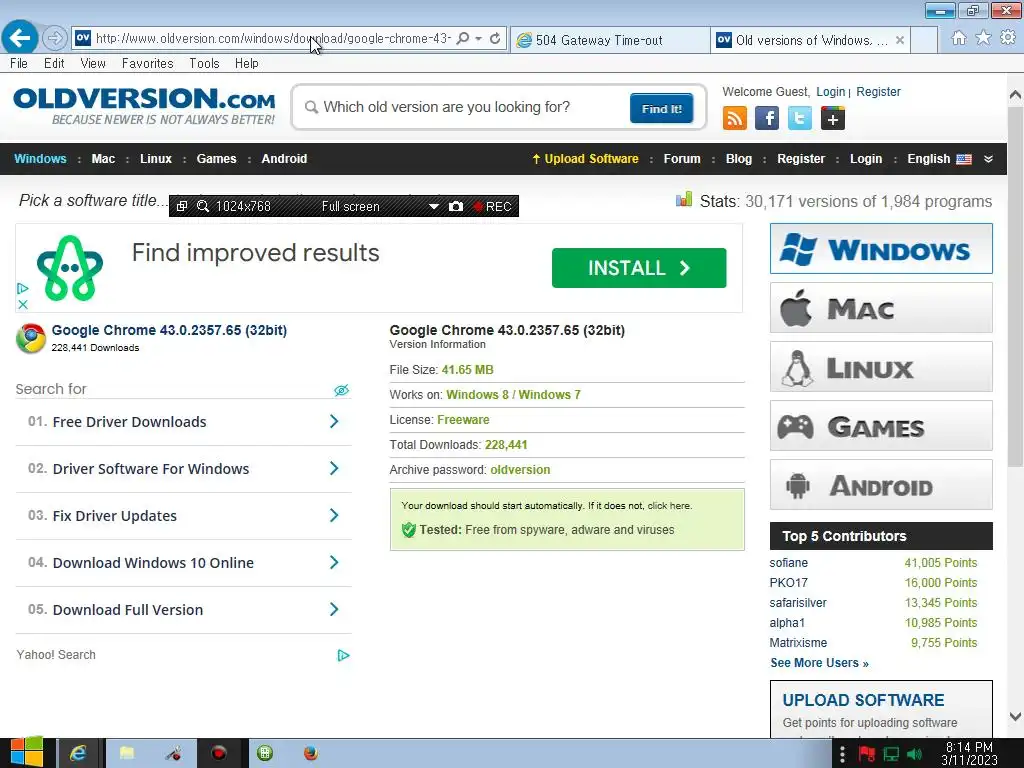The width and height of the screenshot is (1024, 768).
Task: Click the Find It! button
Action: (662, 108)
